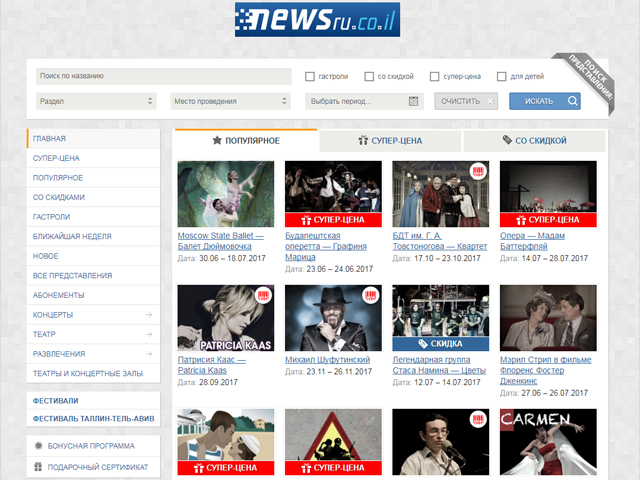This screenshot has width=640, height=480.
Task: Check the для детей checkbox
Action: pos(502,76)
